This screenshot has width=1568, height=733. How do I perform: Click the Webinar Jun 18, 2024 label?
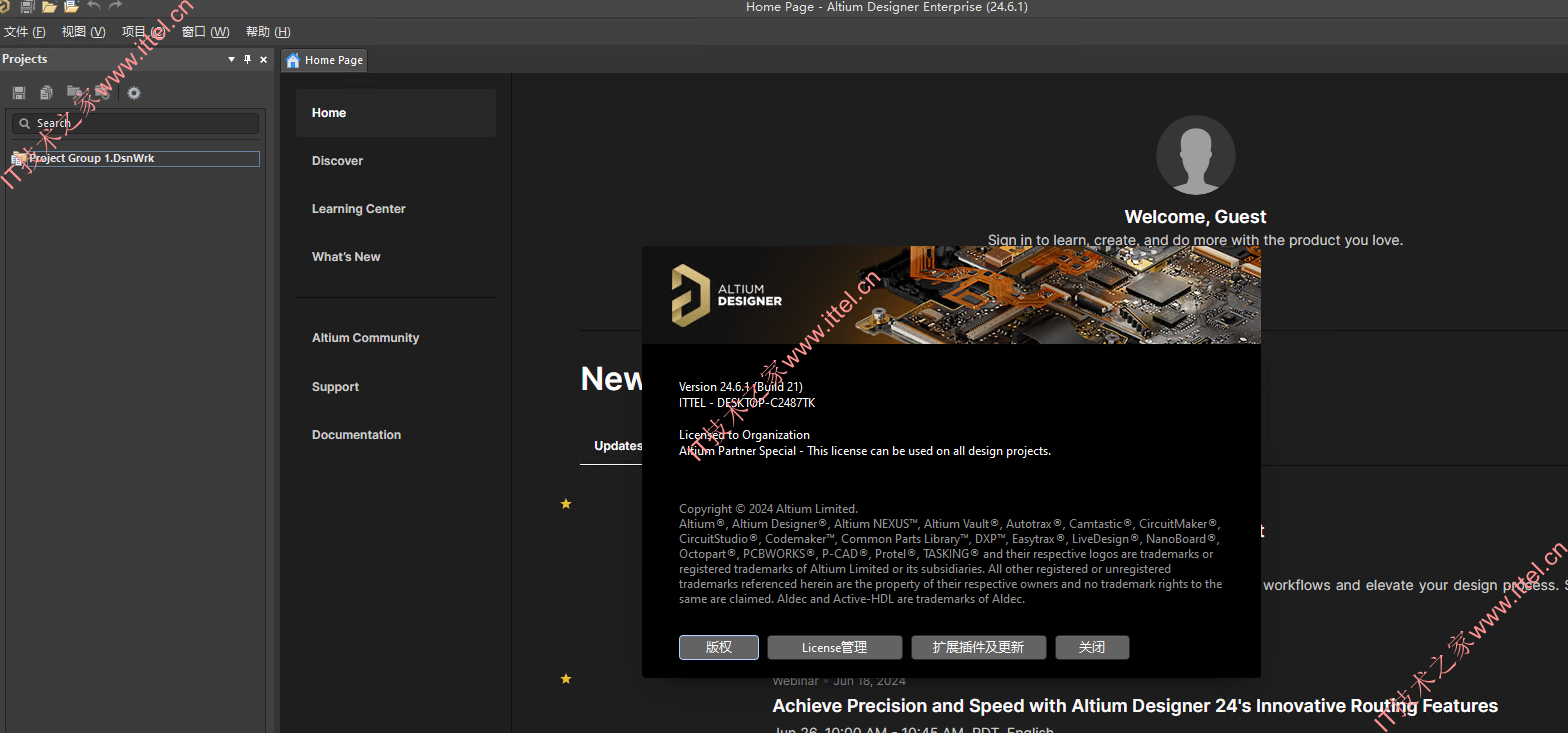(839, 681)
